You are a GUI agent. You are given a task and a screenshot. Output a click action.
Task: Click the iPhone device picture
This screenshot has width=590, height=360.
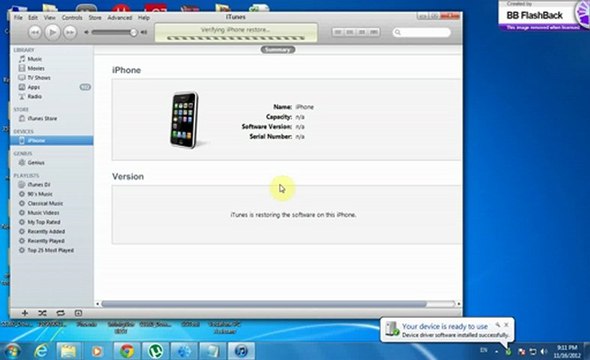(x=185, y=120)
